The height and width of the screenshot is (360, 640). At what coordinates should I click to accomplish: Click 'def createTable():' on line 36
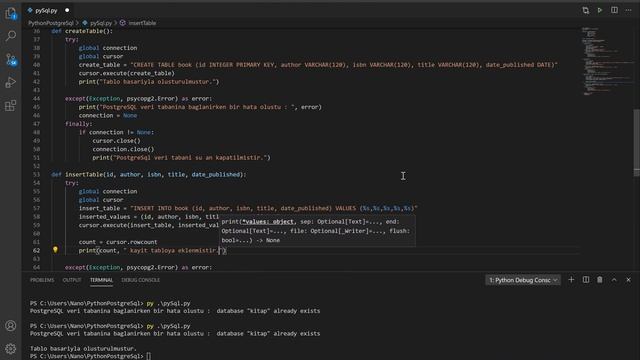pos(82,31)
